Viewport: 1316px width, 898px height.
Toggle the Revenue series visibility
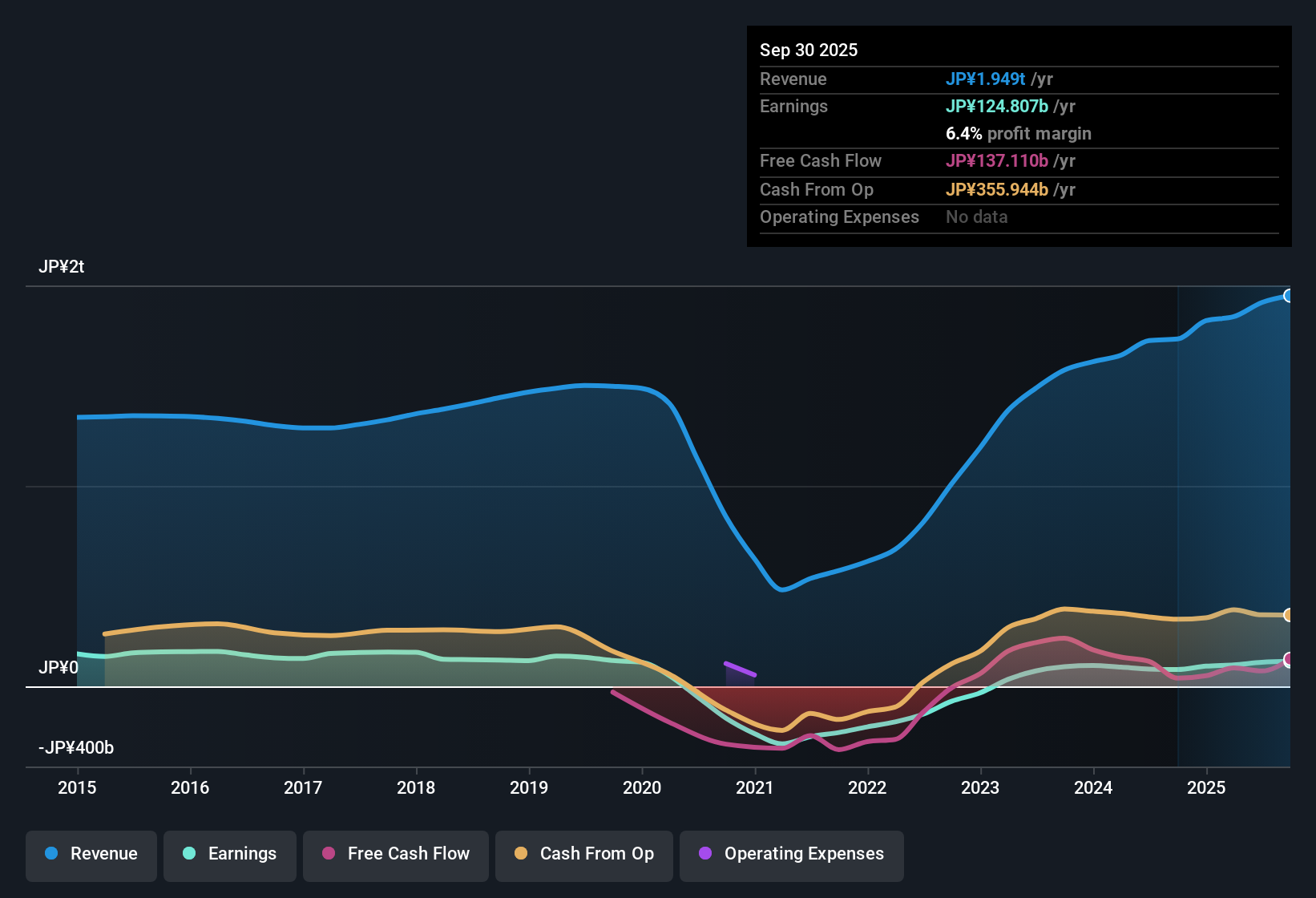tap(91, 854)
